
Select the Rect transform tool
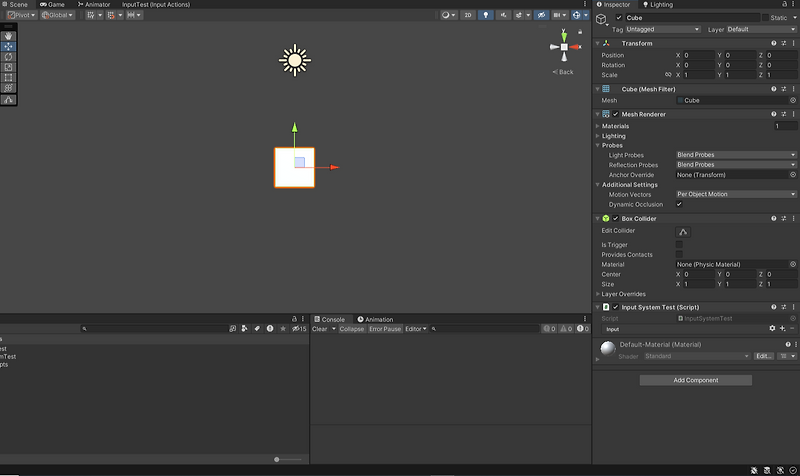(x=9, y=78)
